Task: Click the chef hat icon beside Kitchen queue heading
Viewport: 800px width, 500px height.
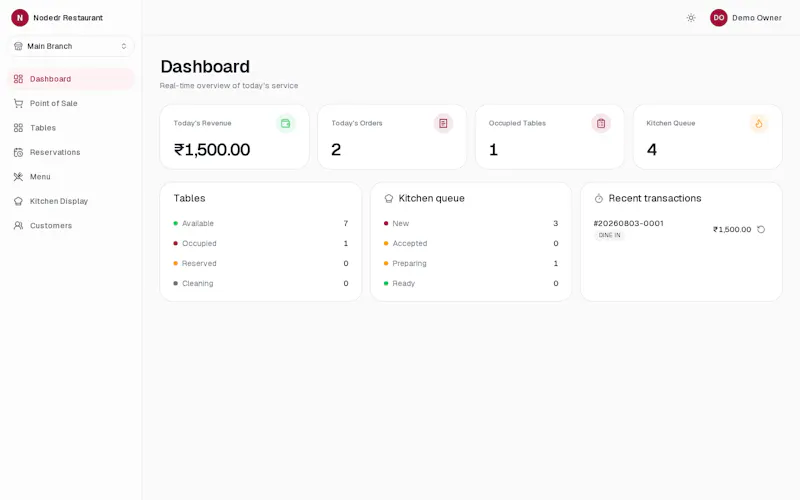Action: point(389,198)
